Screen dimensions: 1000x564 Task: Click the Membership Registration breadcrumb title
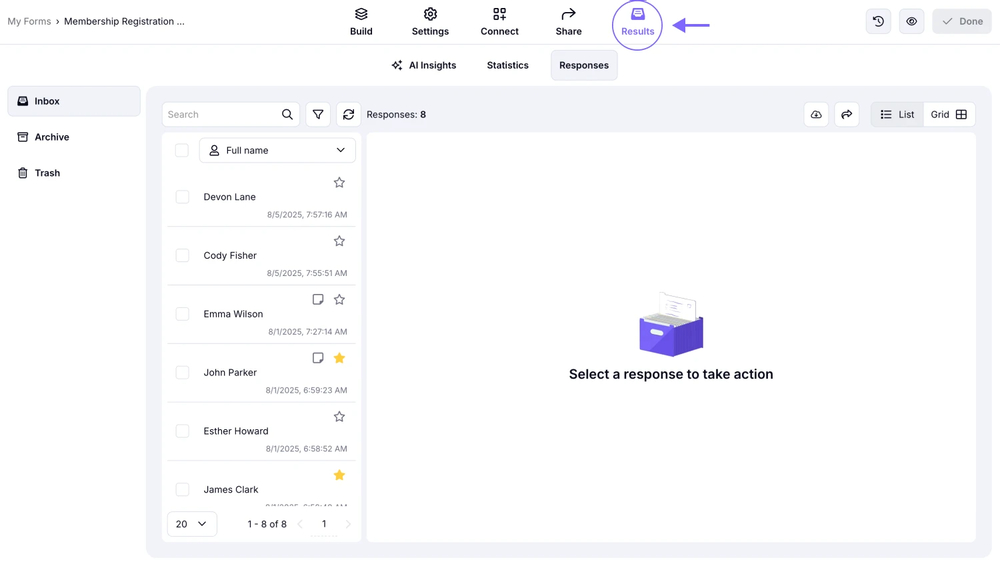coord(124,21)
